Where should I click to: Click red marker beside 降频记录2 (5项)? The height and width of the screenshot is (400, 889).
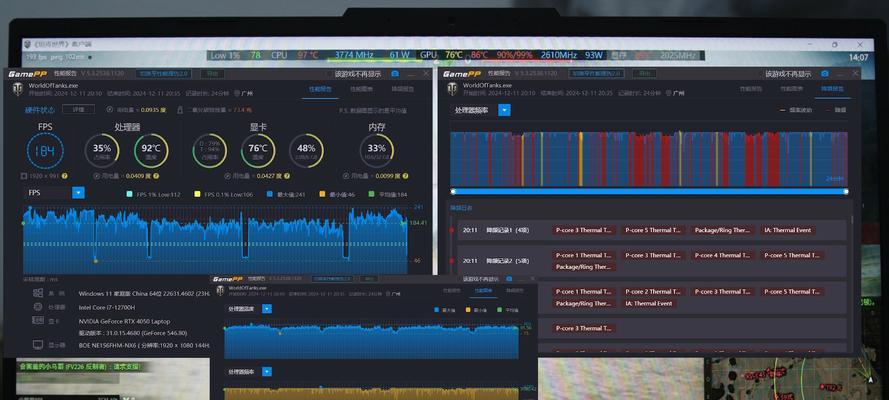[452, 261]
